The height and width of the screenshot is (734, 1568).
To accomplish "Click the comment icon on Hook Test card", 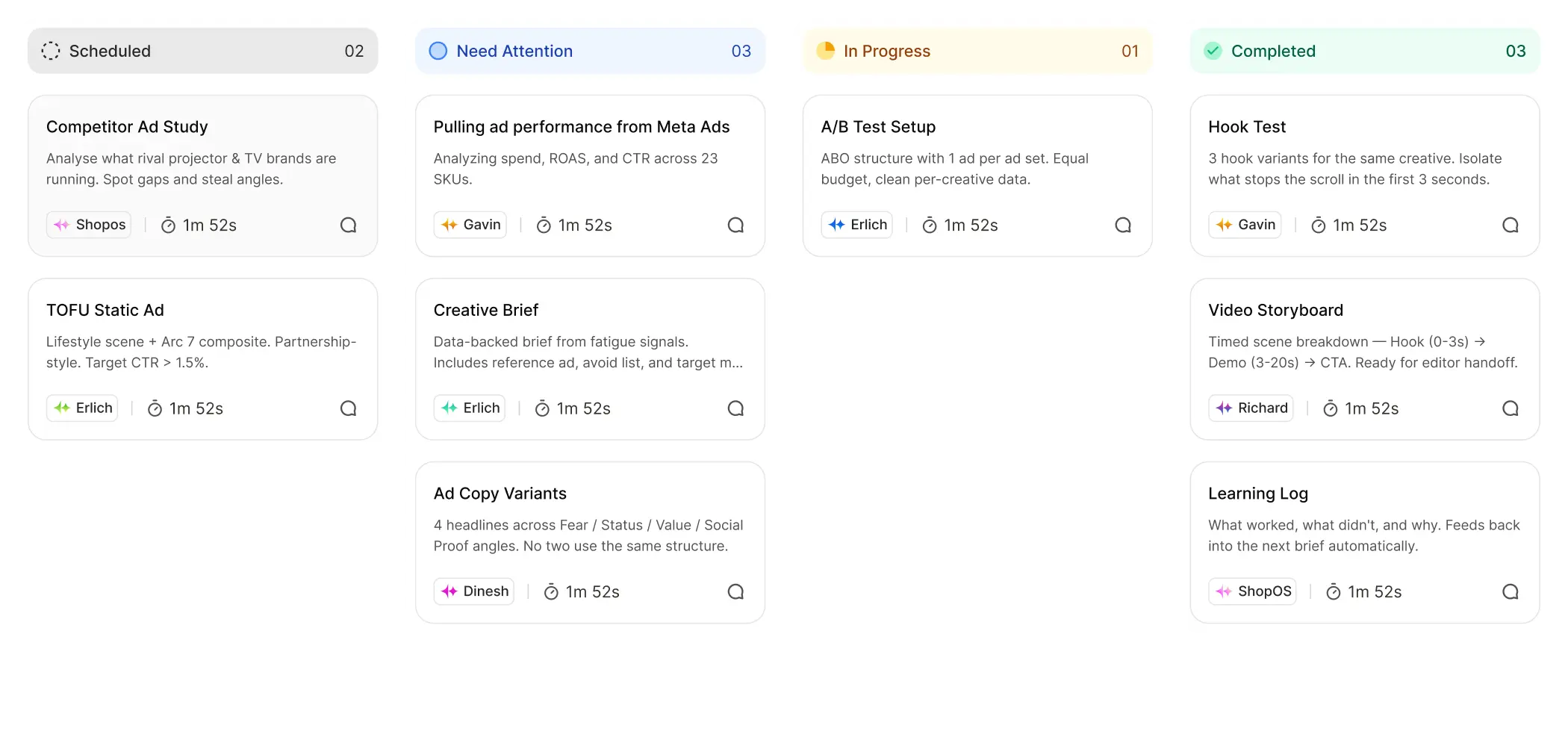I will click(1511, 225).
